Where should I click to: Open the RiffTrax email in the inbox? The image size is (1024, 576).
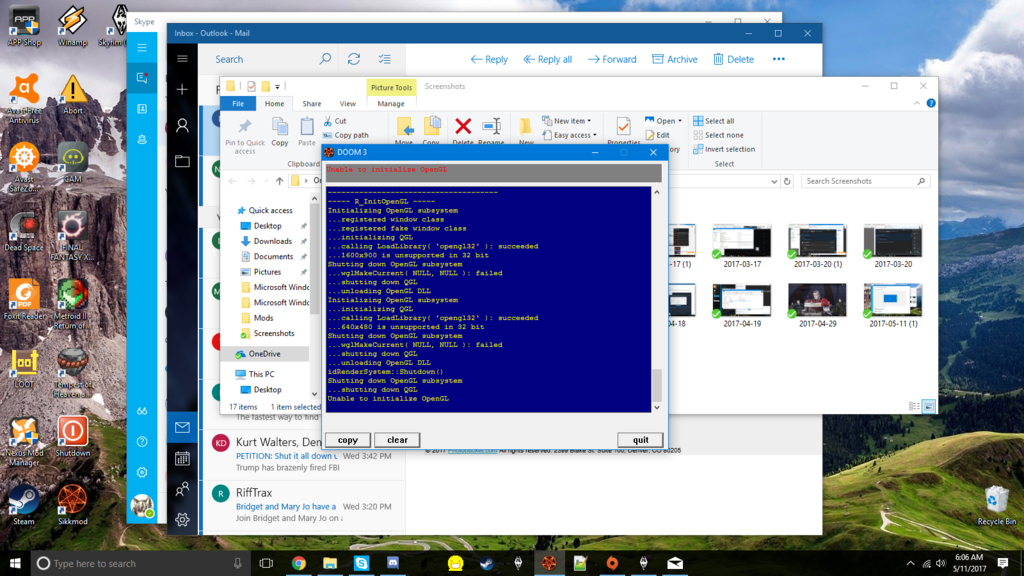pos(304,505)
